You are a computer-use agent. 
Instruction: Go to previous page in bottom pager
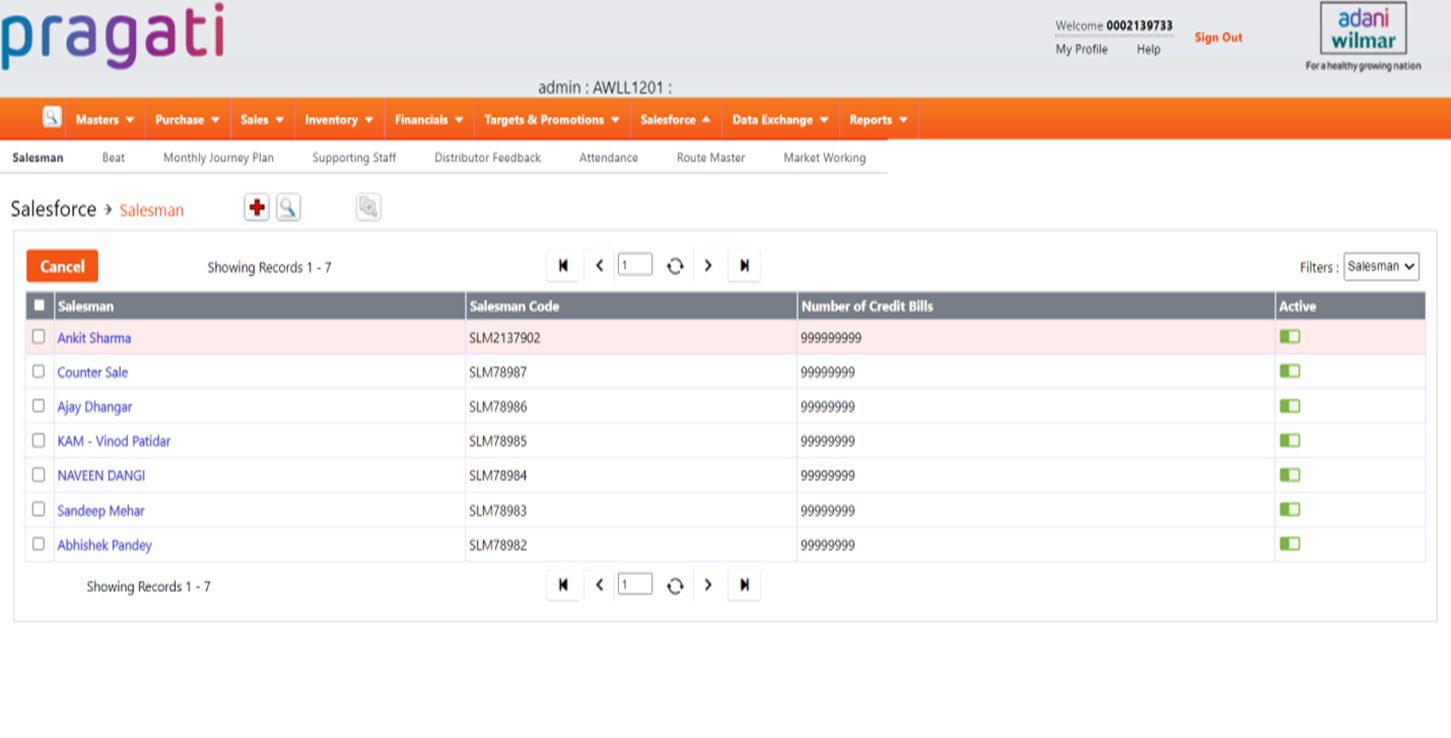(x=599, y=585)
